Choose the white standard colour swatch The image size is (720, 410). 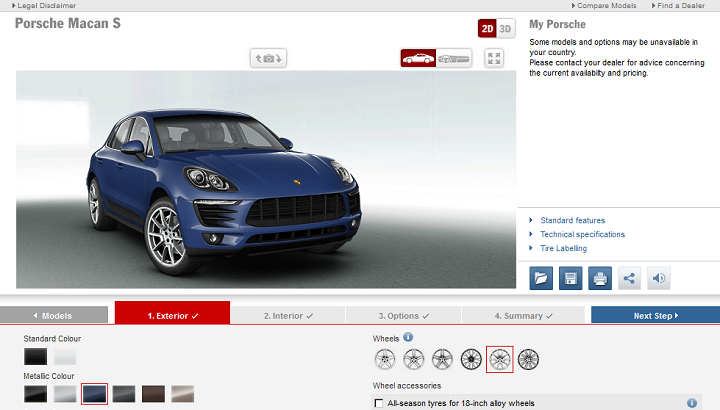coord(65,356)
